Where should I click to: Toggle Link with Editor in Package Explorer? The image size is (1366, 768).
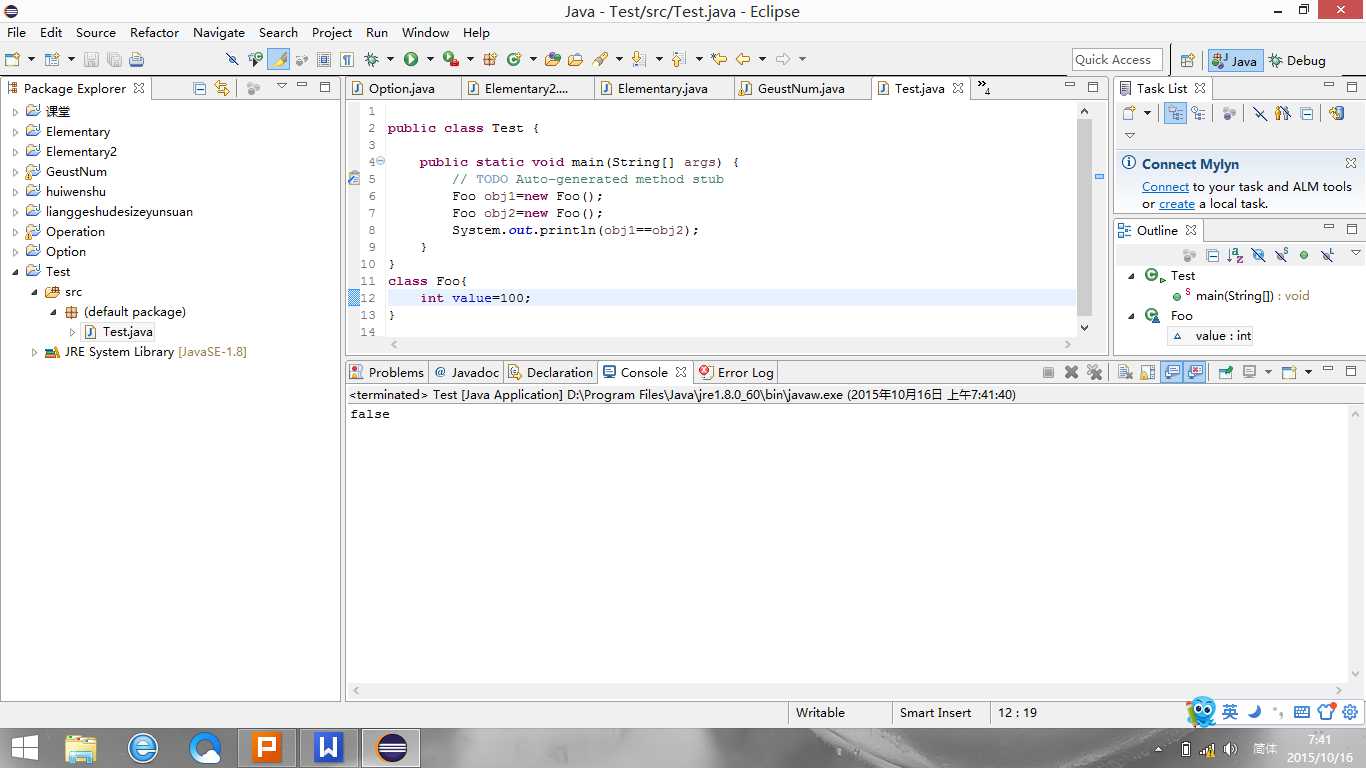(222, 88)
